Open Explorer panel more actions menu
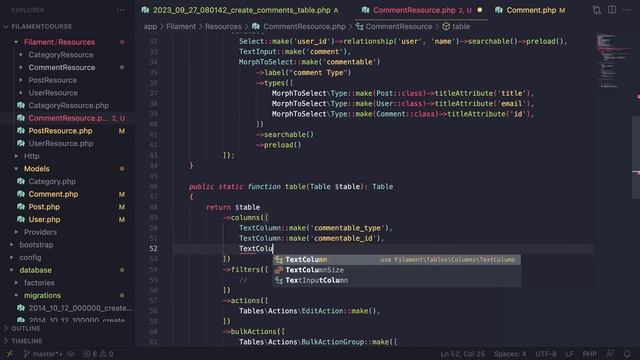This screenshot has width=640, height=360. click(x=121, y=10)
